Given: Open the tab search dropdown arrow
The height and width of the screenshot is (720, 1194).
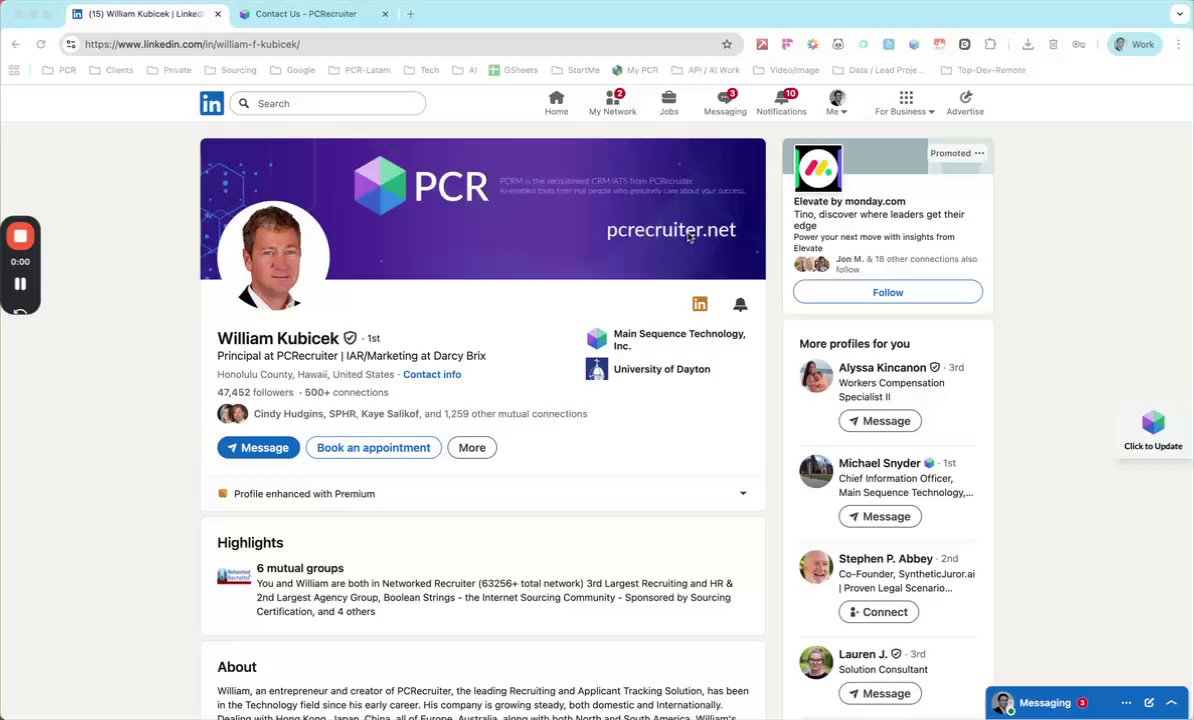Looking at the screenshot, I should pos(1180,14).
